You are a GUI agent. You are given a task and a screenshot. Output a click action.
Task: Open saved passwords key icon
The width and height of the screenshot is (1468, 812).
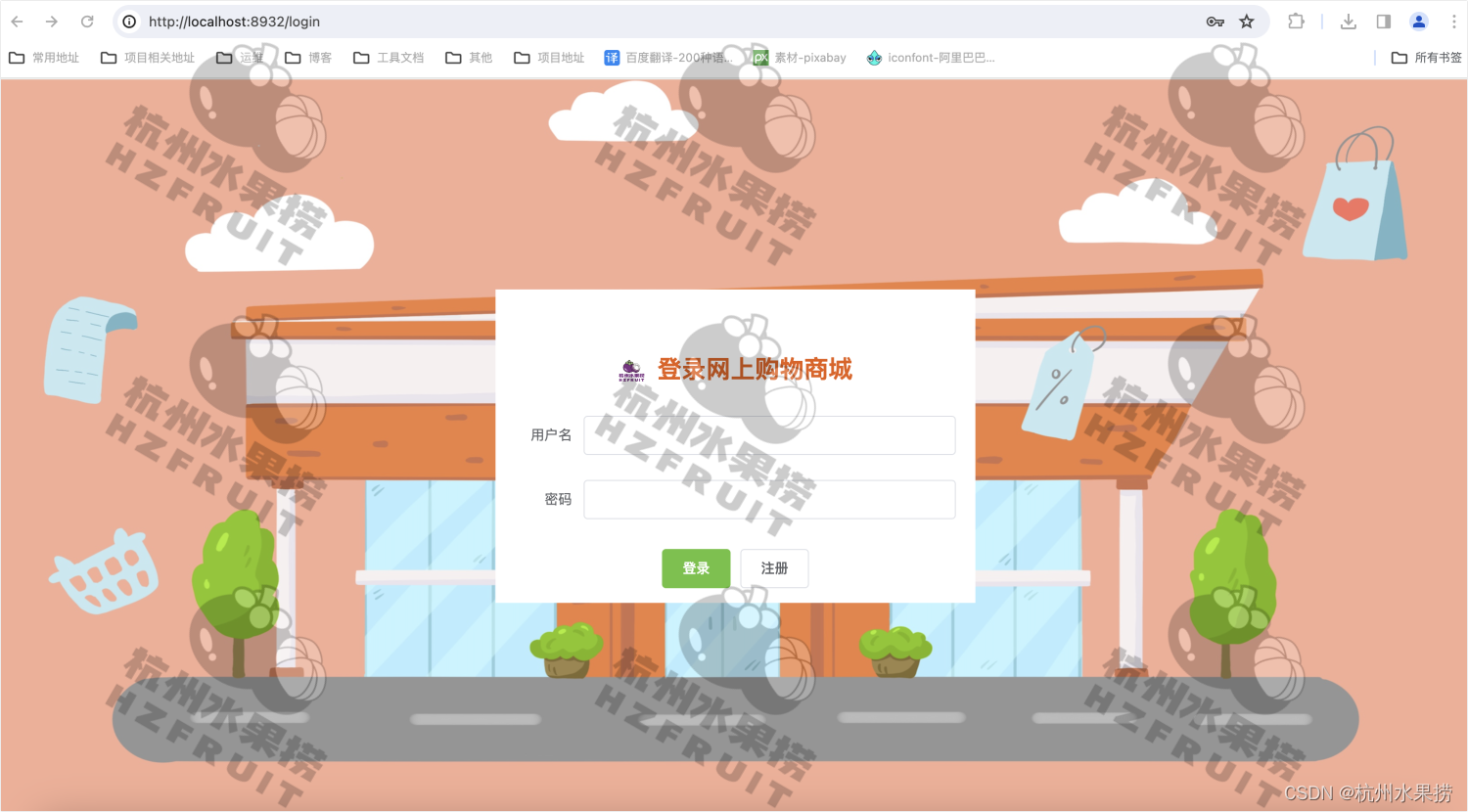(1216, 22)
